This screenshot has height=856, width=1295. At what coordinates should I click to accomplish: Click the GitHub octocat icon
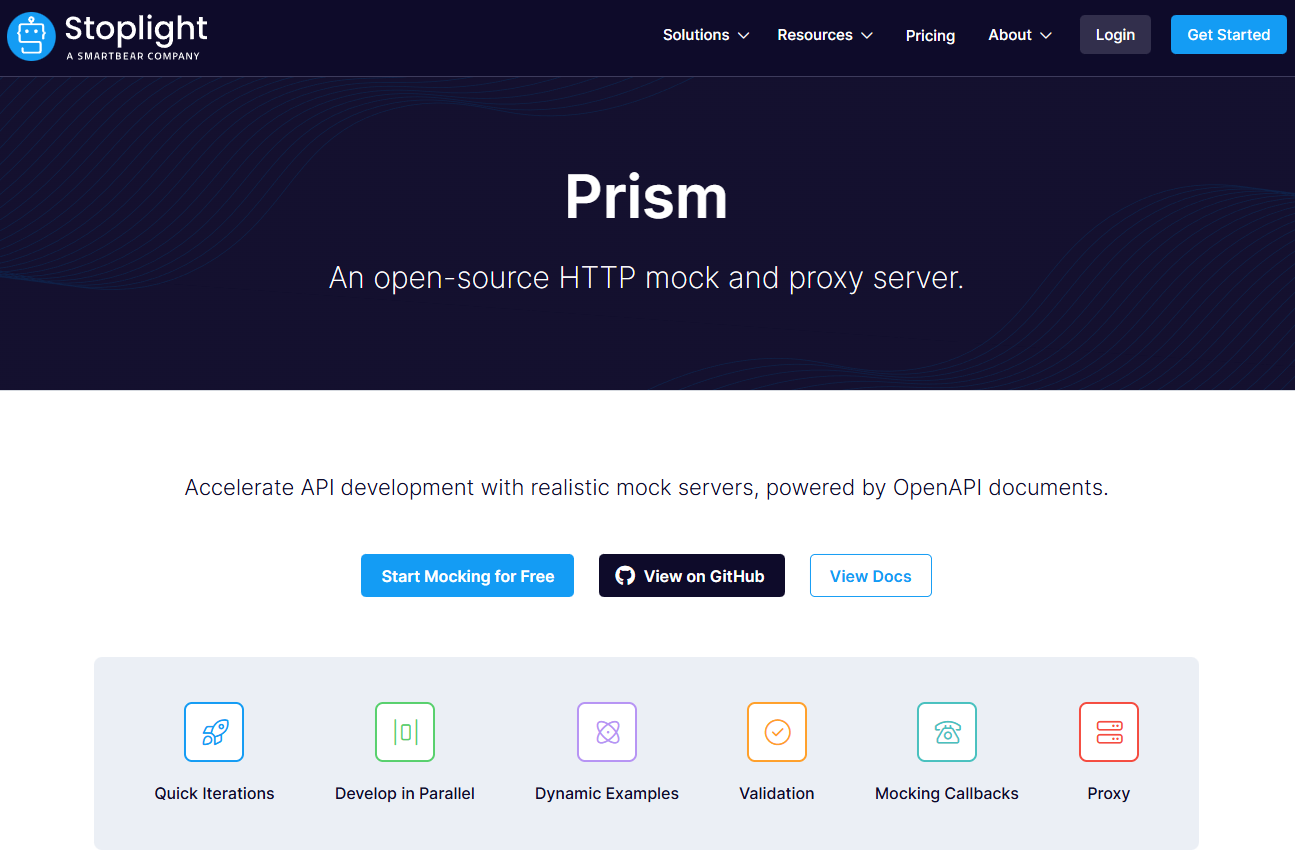(x=625, y=576)
